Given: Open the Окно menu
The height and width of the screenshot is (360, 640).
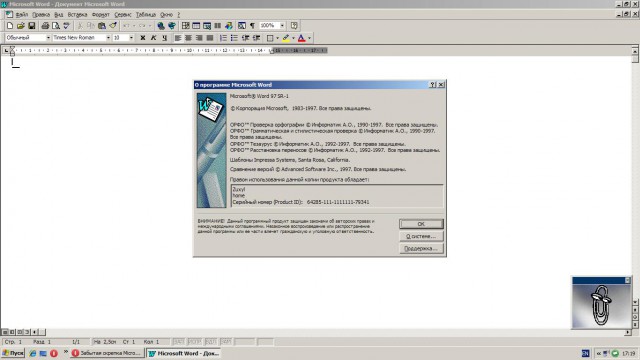Looking at the screenshot, I should pyautogui.click(x=166, y=15).
